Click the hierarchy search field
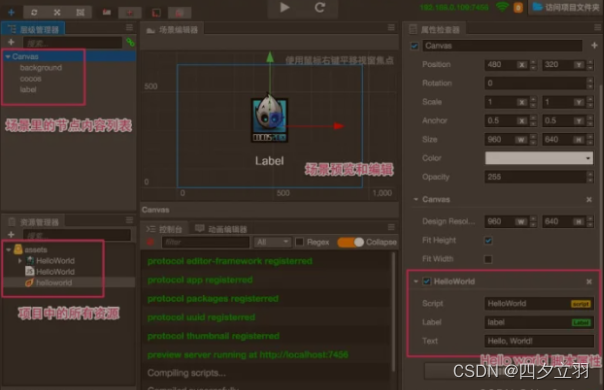604x390 pixels. pyautogui.click(x=73, y=43)
